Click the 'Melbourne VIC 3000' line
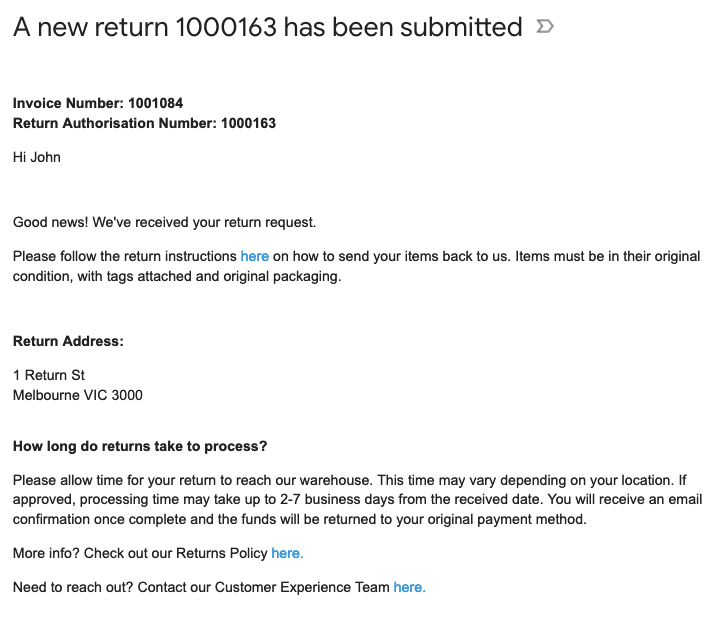Viewport: 722px width, 619px height. click(78, 395)
